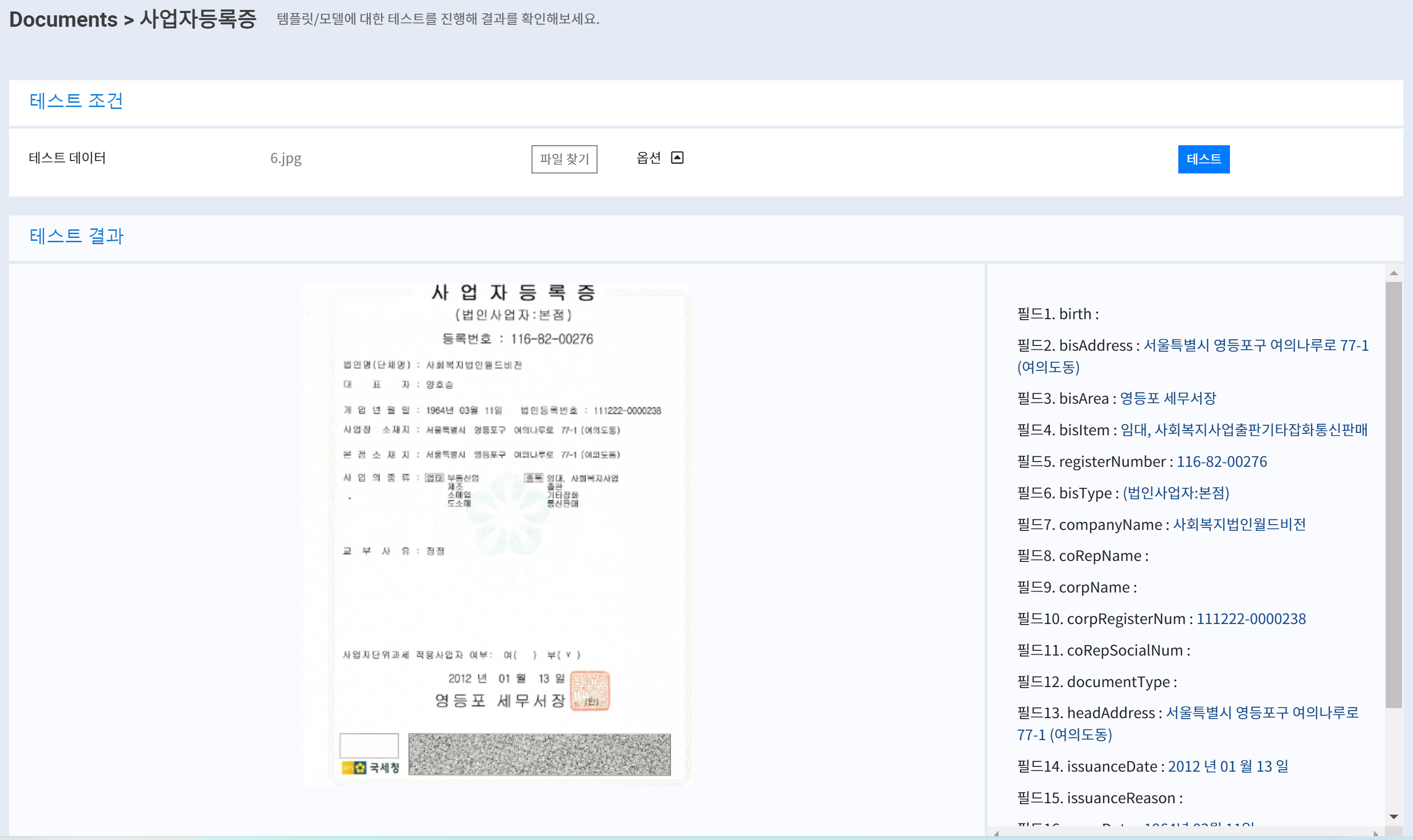Select the 필드12. documentType row

[1097, 682]
